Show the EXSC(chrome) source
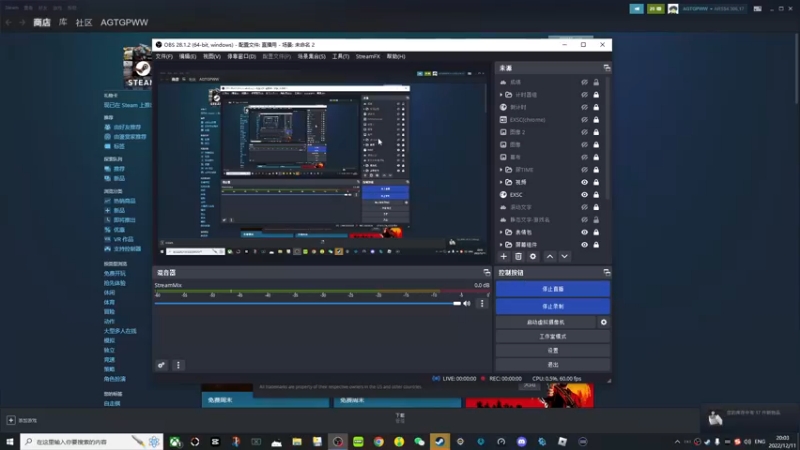The width and height of the screenshot is (800, 450). coord(584,120)
